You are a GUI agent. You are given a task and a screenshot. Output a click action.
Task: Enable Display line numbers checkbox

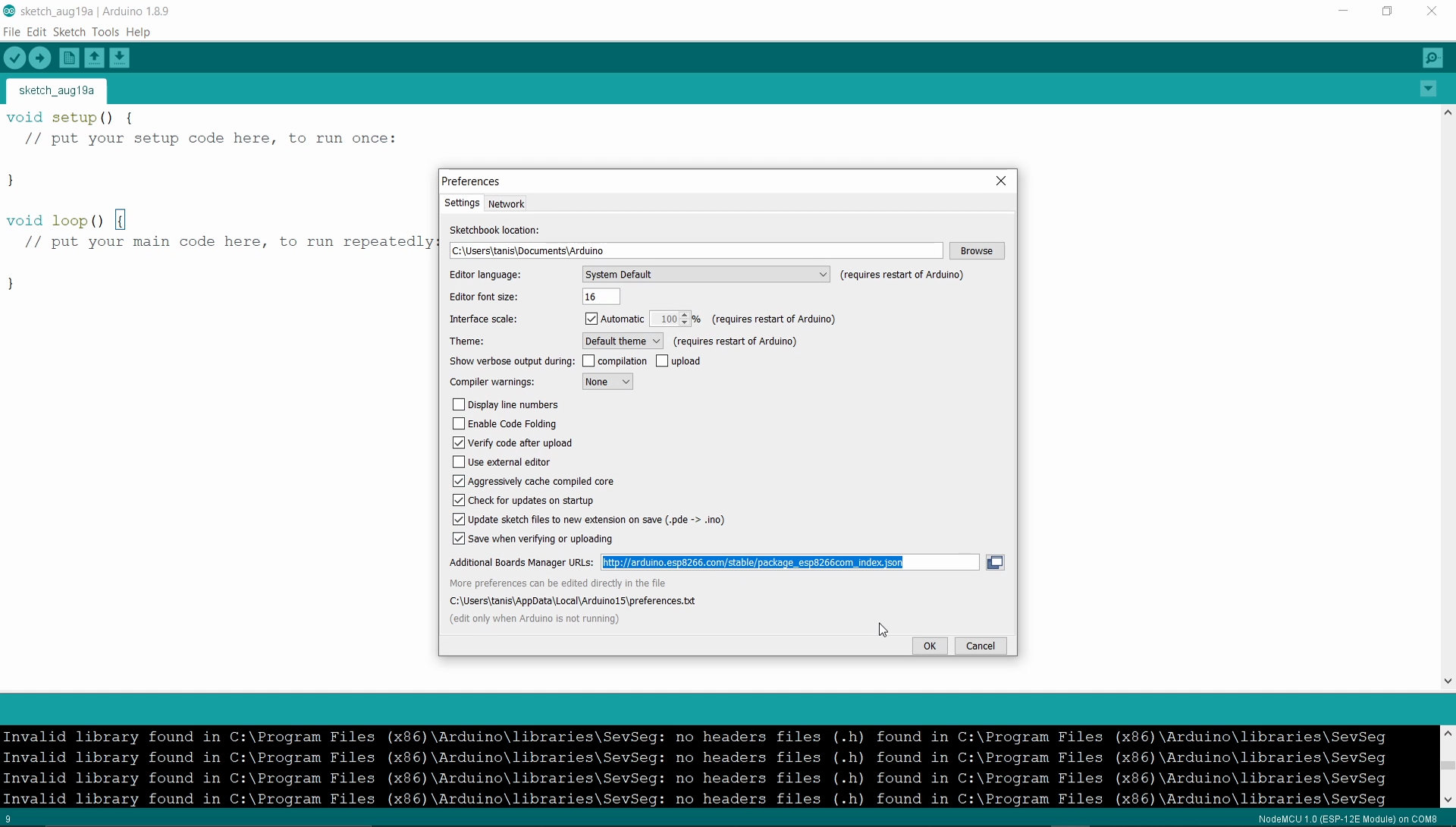click(x=459, y=404)
